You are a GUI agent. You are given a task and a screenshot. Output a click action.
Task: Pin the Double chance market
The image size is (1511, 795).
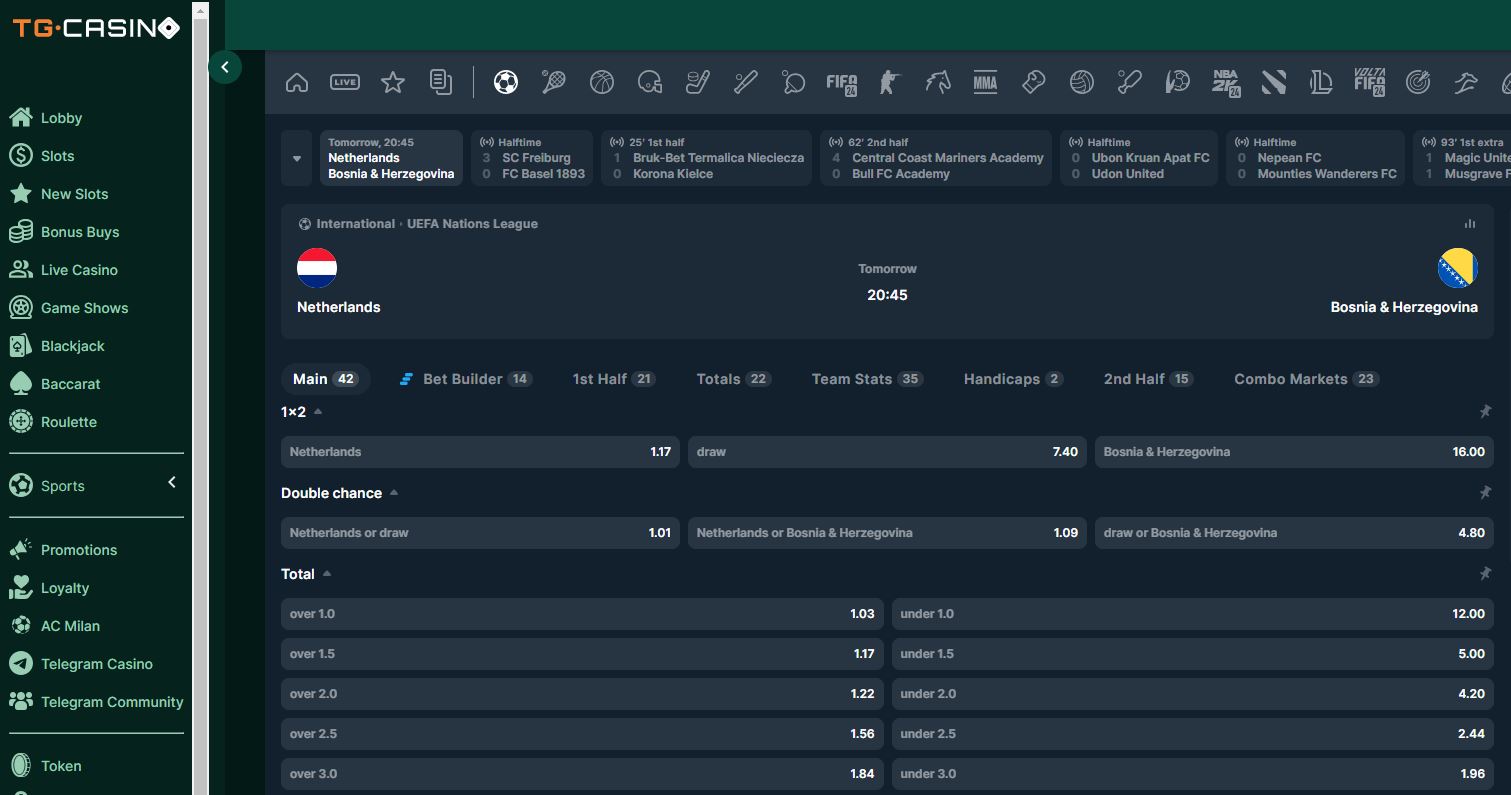(1485, 492)
